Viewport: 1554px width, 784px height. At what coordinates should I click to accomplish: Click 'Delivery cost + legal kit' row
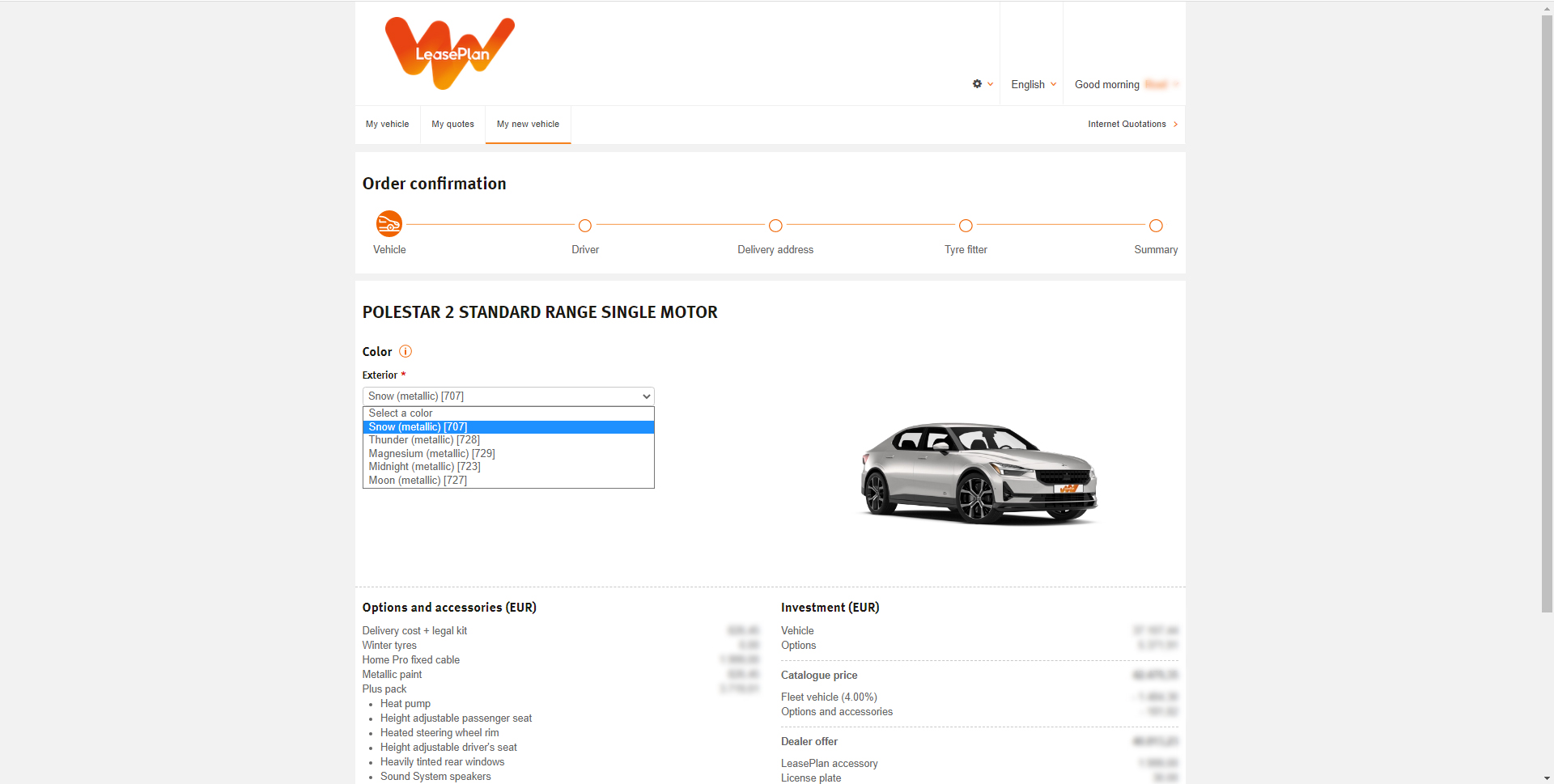coord(561,631)
